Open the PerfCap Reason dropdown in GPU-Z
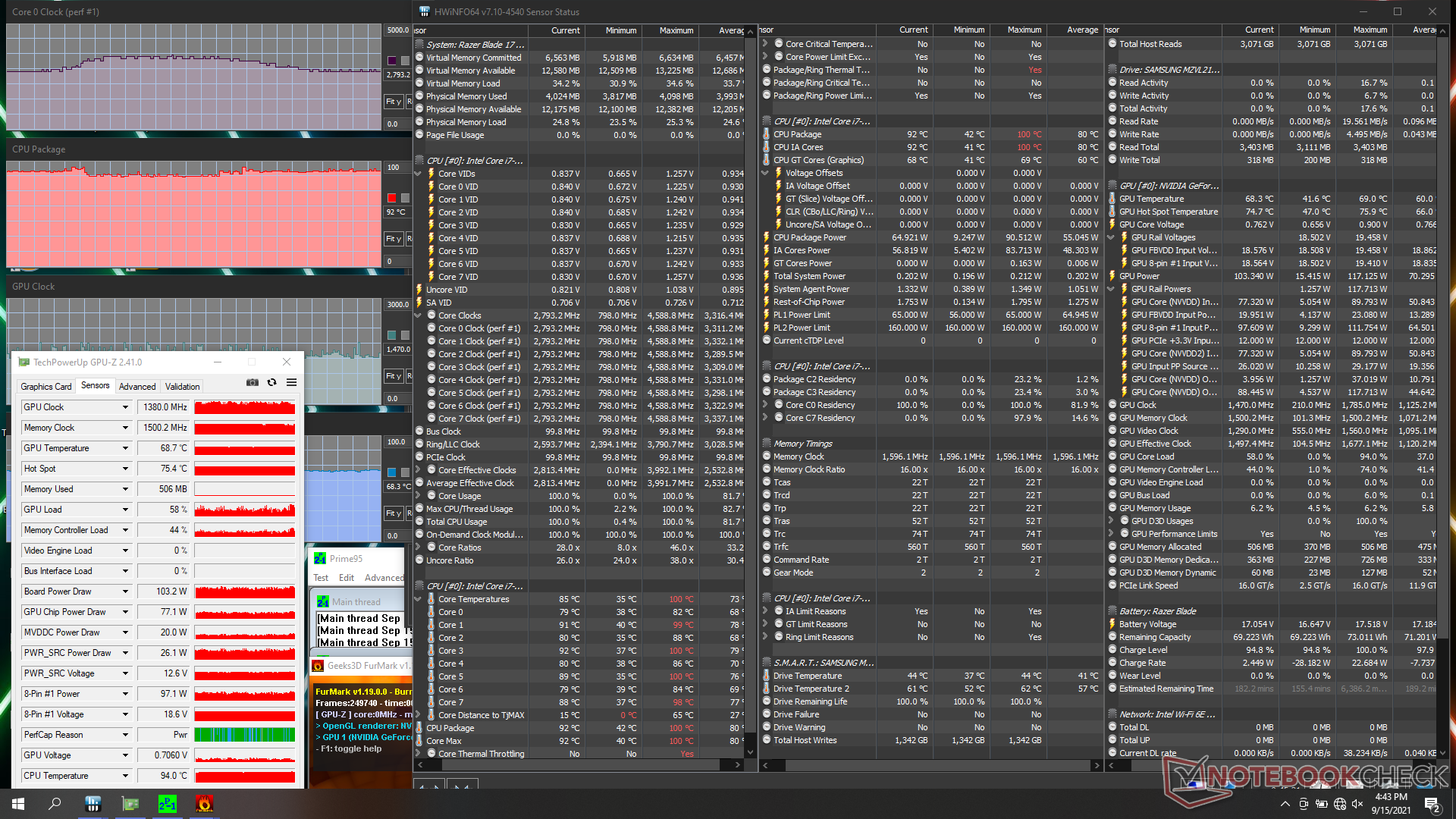 click(125, 735)
